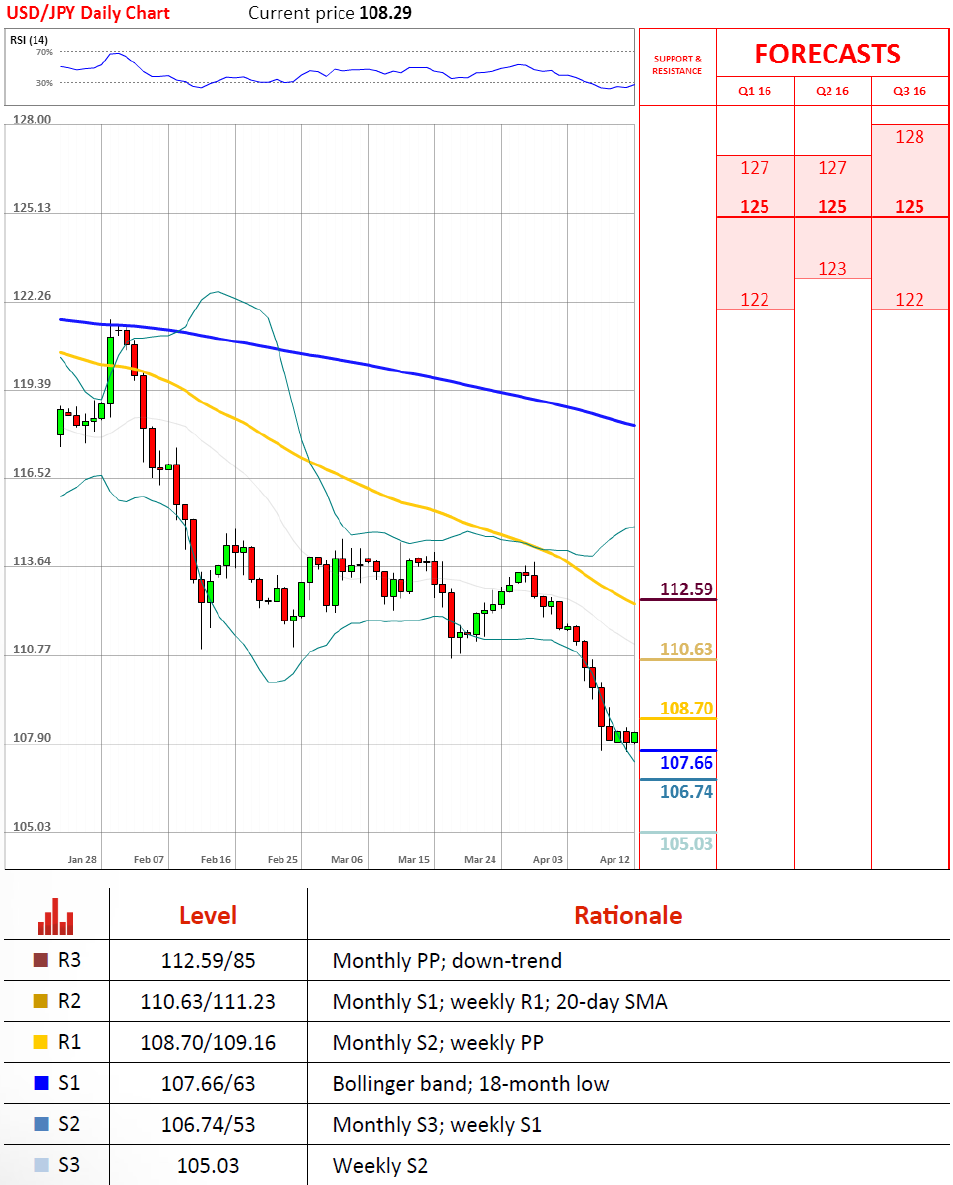The height and width of the screenshot is (1185, 953).
Task: Click the 123 forecast in Q2 16
Action: point(832,268)
